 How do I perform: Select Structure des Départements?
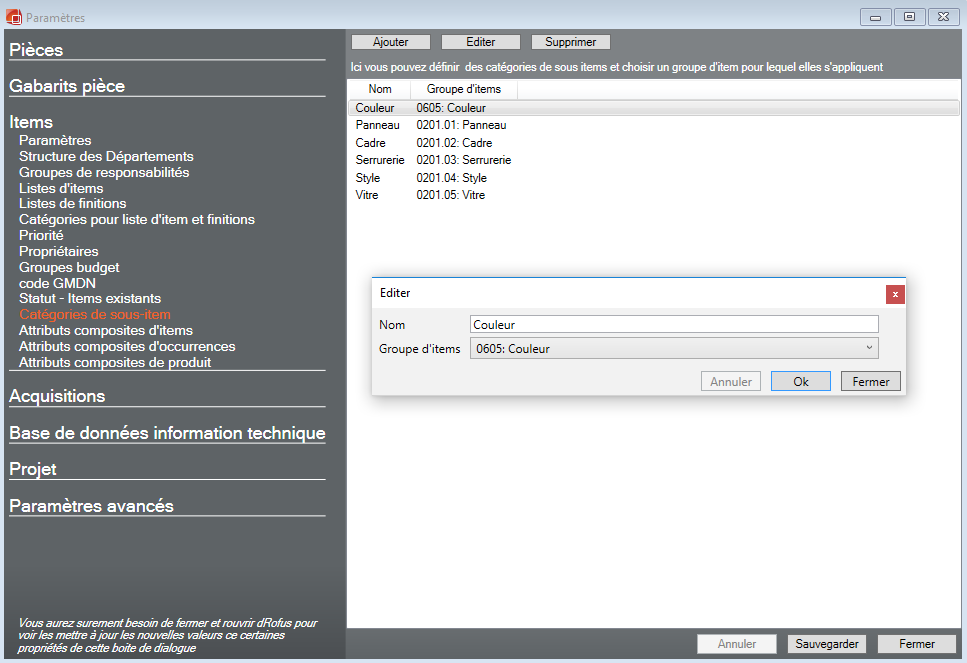[106, 156]
